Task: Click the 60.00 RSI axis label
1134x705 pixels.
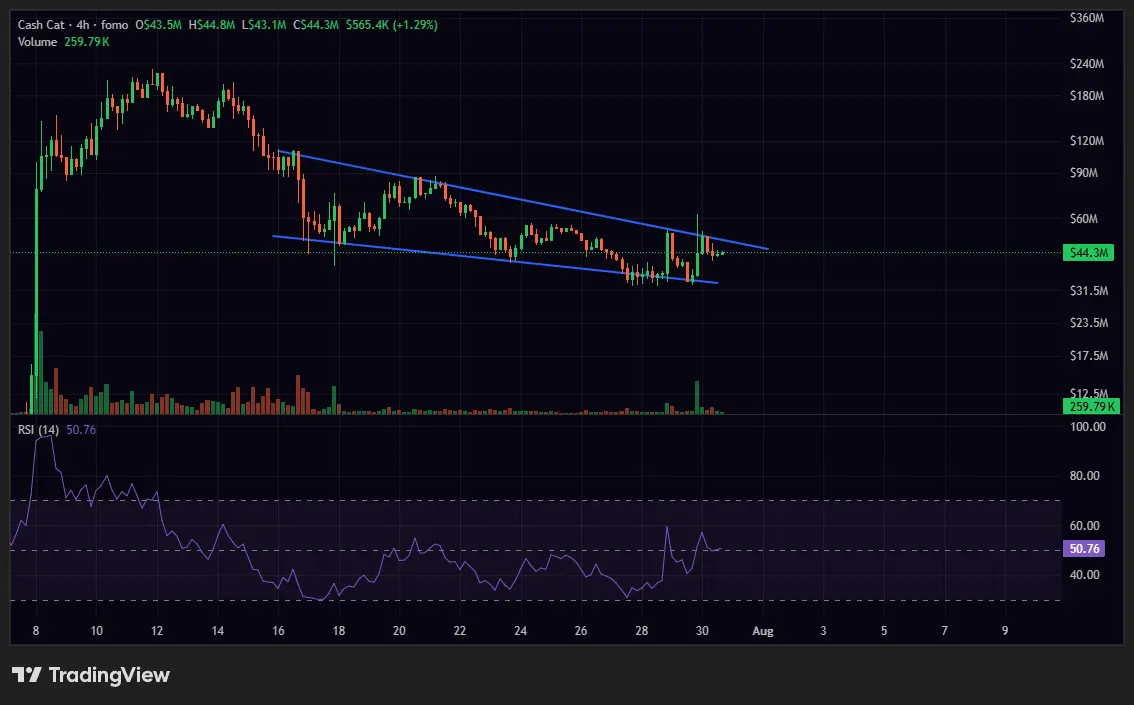Action: point(1084,526)
